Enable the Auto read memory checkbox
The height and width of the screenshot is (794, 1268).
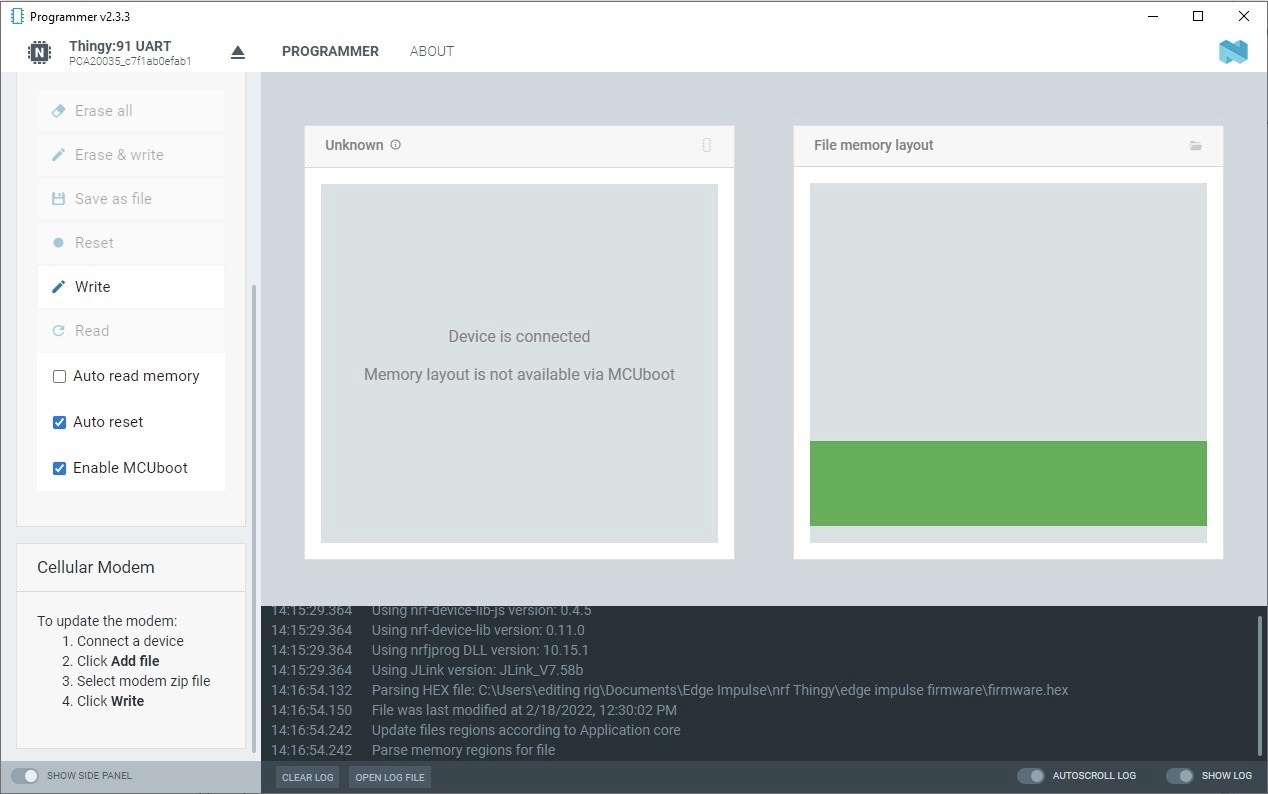pyautogui.click(x=59, y=377)
